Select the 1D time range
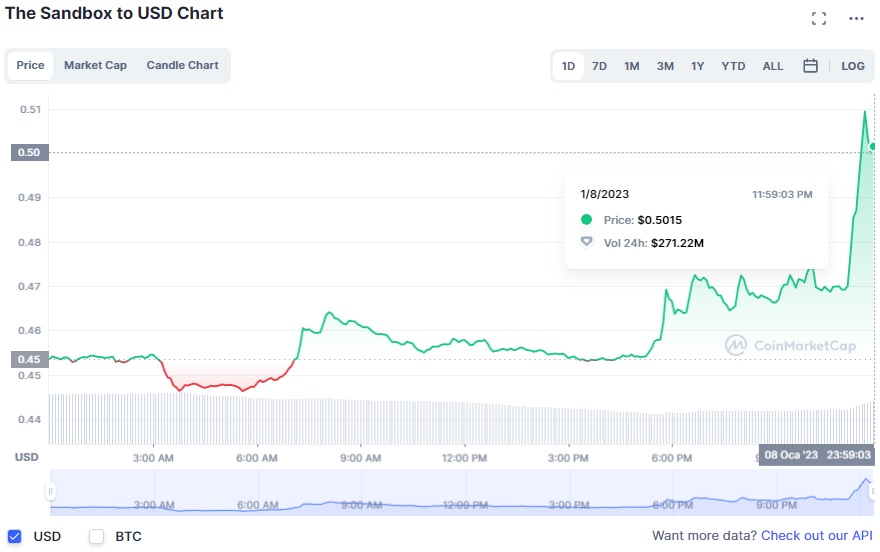 [569, 66]
